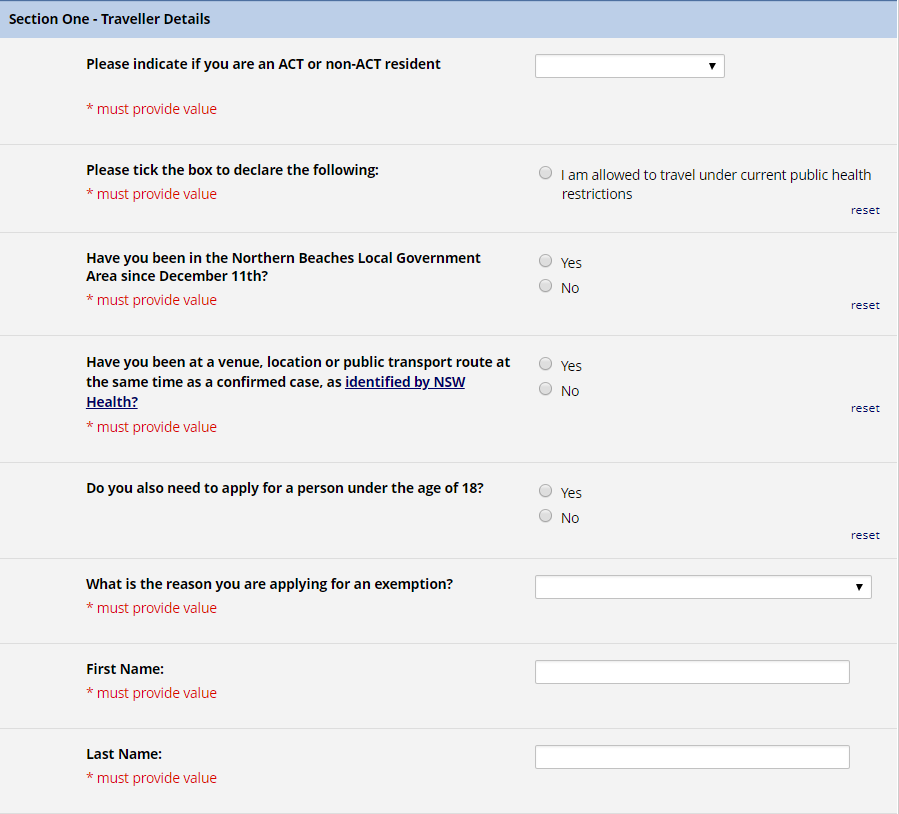Click the 'Have you been in the Northern Beaches' label
The image size is (899, 814).
283,267
